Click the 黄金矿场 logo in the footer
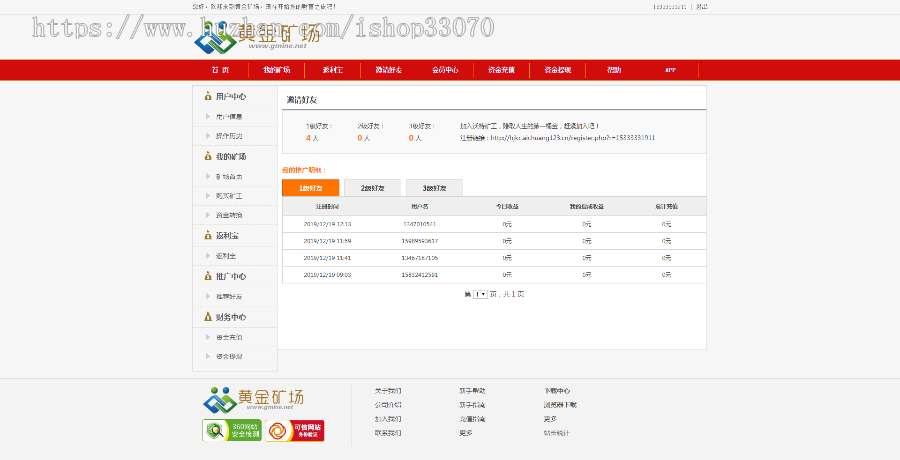Screen dimensions: 900x460 (253, 400)
